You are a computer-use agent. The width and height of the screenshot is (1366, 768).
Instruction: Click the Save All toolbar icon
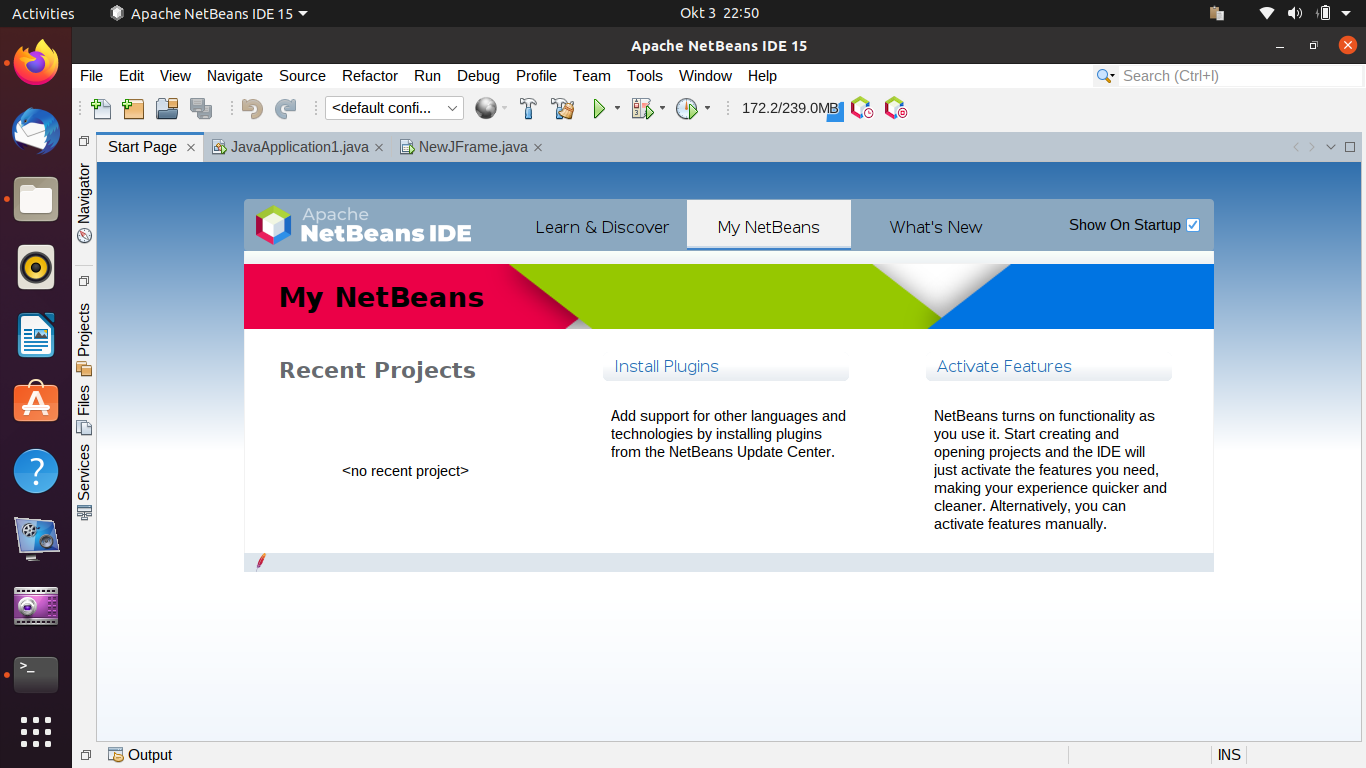tap(201, 108)
